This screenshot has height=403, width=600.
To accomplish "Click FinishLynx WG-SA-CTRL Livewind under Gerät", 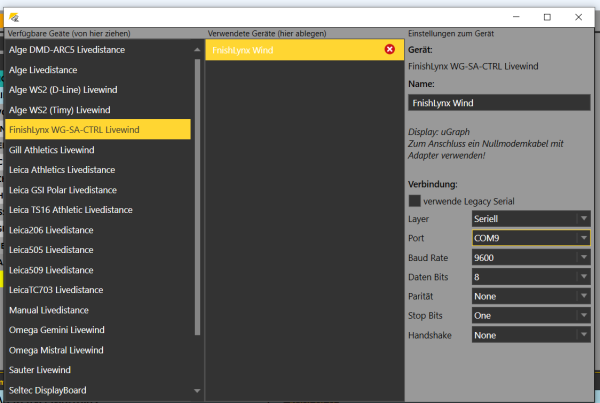I will (x=473, y=66).
